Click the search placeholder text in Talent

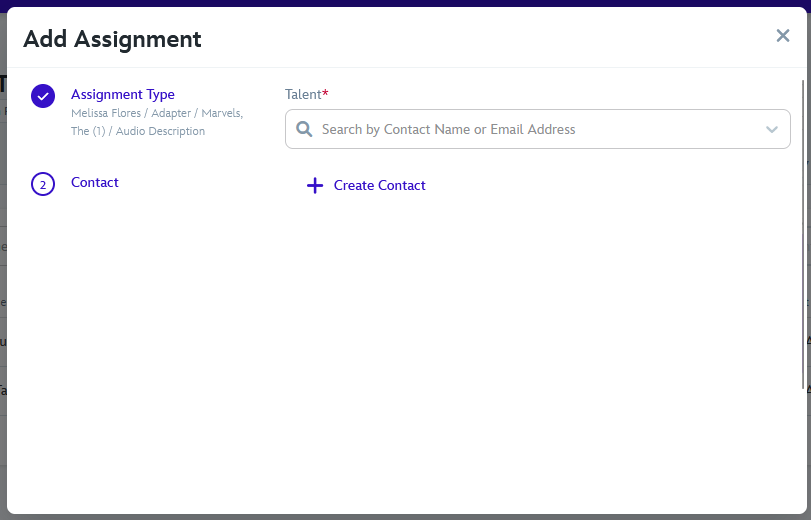click(x=448, y=129)
